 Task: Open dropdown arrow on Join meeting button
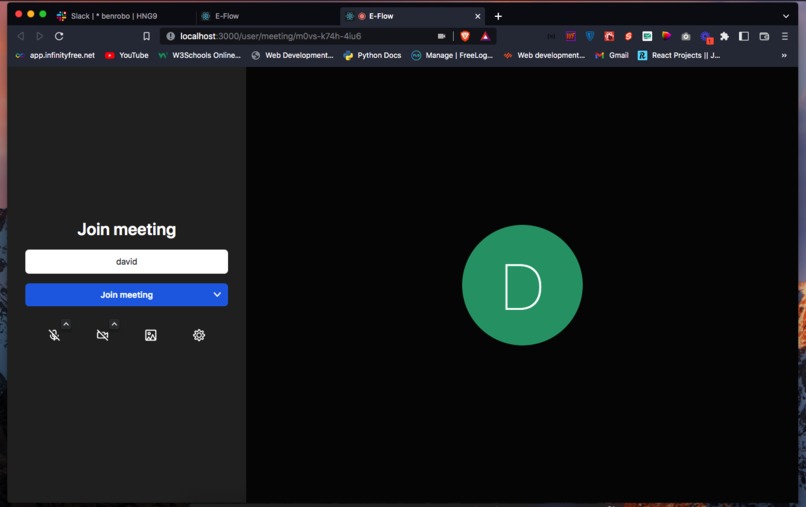click(217, 295)
